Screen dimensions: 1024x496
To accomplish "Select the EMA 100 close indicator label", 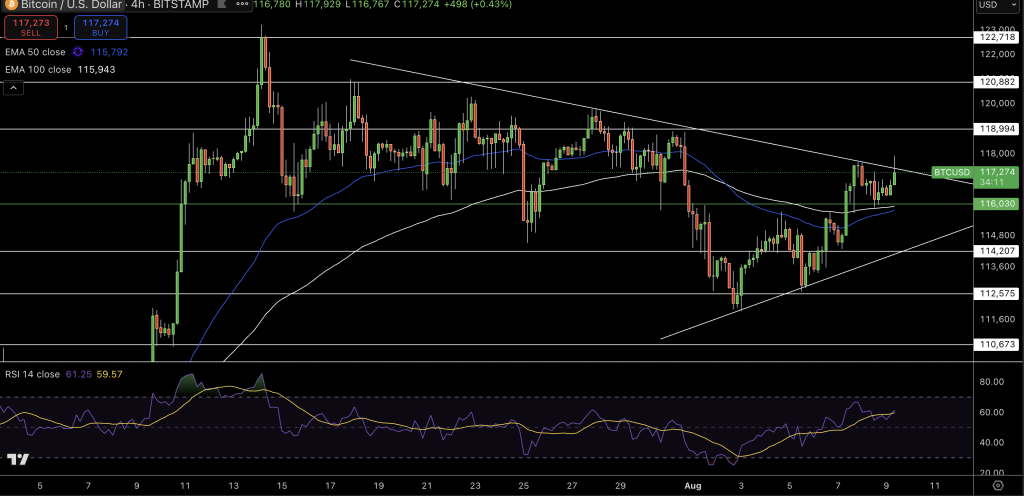I will (38, 69).
